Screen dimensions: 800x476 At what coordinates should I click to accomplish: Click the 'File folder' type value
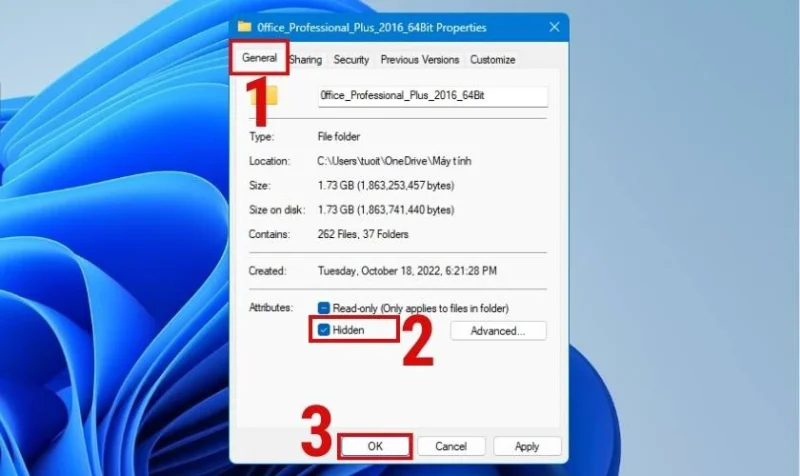339,136
